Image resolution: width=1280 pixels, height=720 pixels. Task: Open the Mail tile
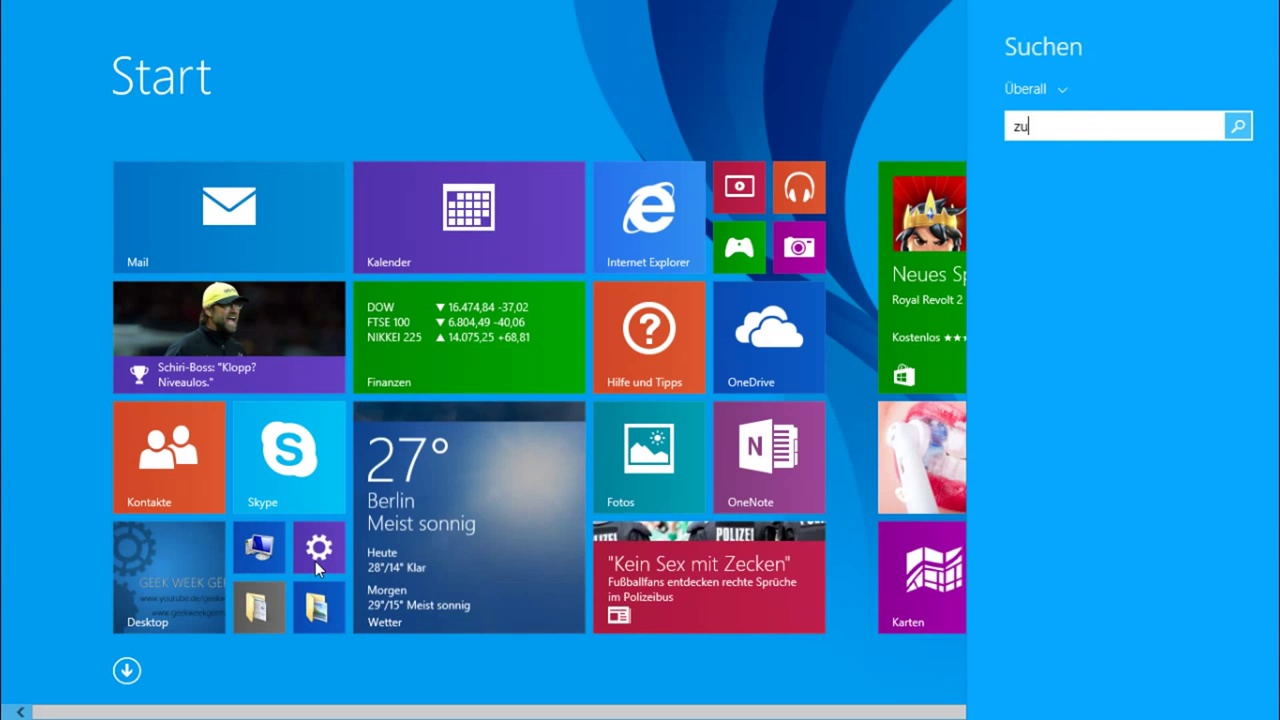coord(228,217)
